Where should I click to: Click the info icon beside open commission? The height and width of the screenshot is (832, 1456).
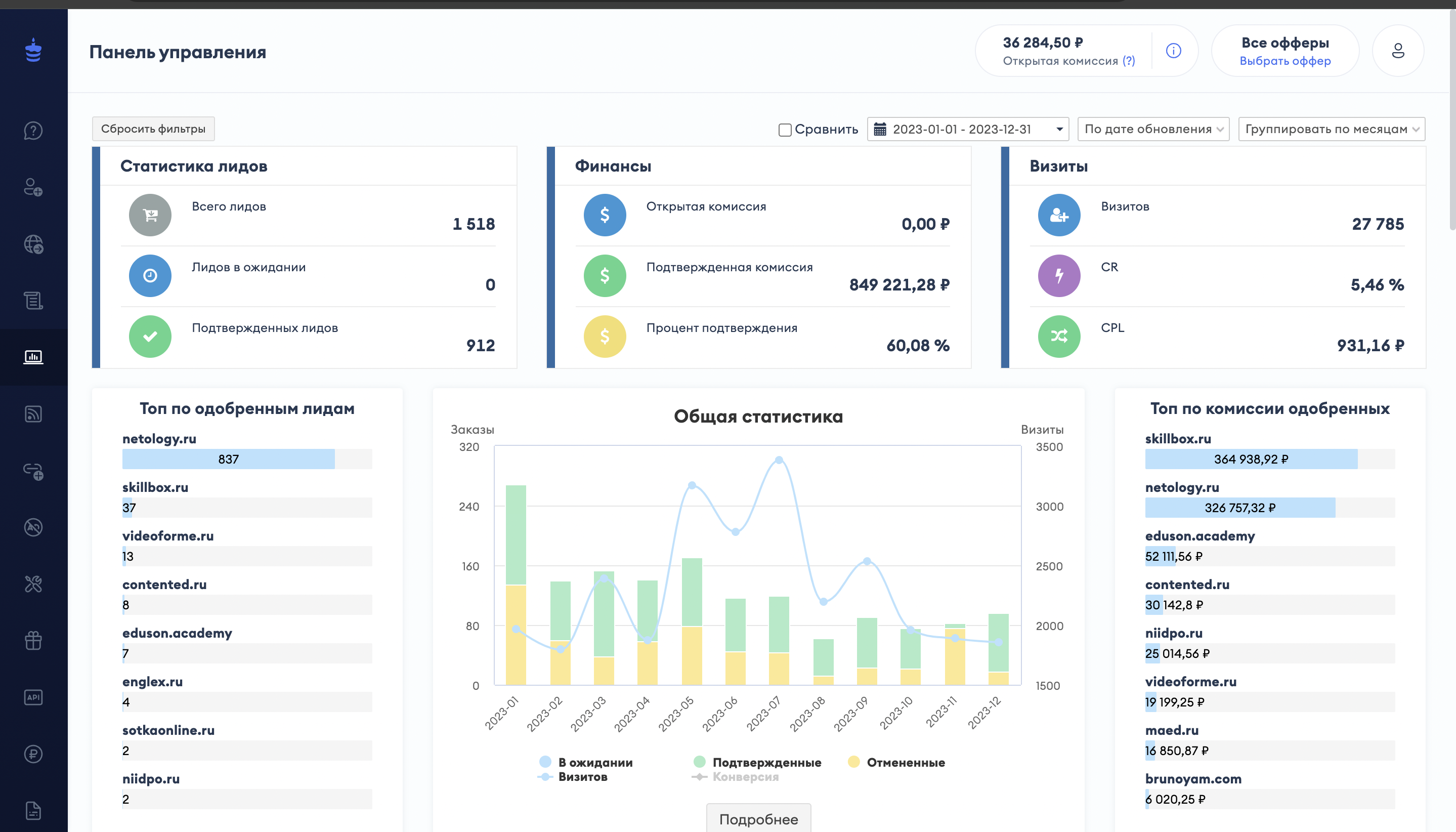[x=1173, y=51]
